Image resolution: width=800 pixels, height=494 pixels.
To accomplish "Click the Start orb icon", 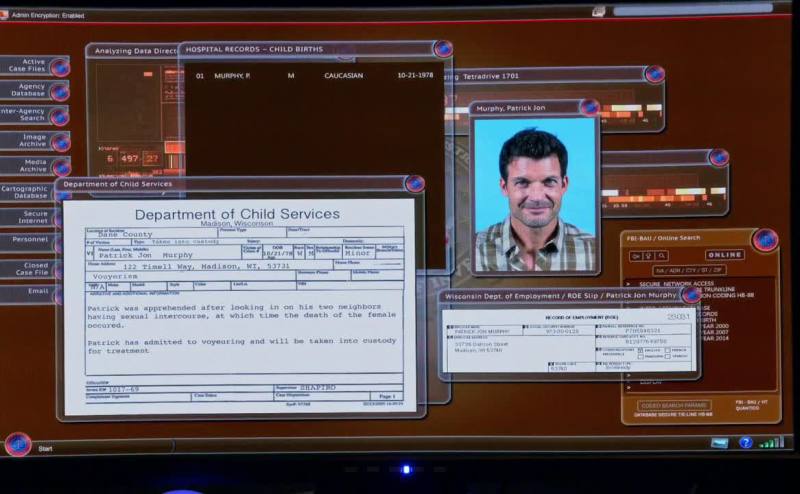I will coord(17,444).
